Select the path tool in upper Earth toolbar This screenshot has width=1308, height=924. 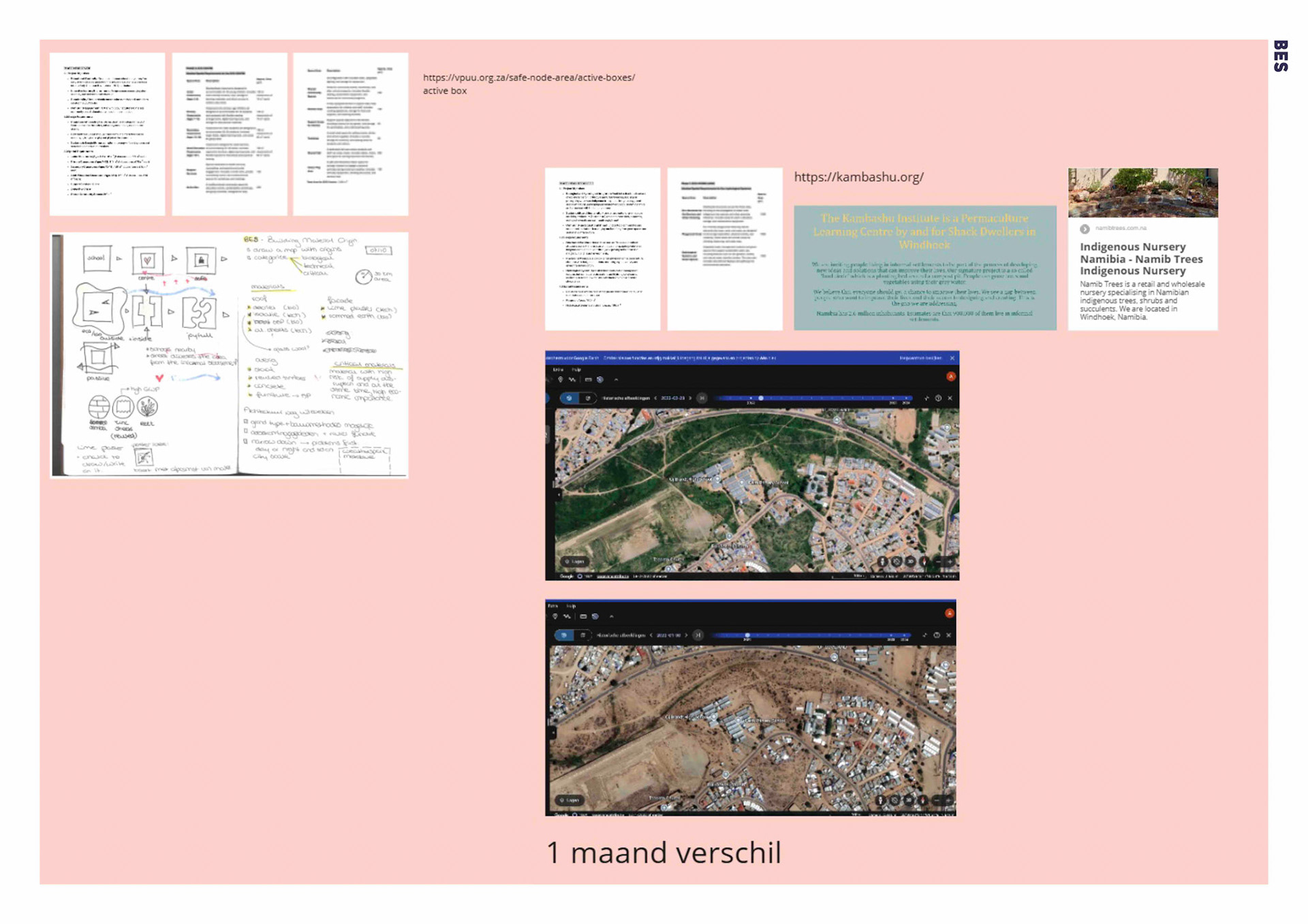572,379
